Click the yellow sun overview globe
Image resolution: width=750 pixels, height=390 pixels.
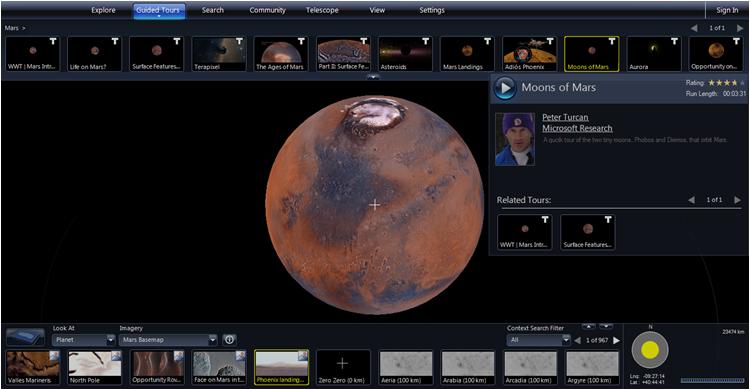[x=650, y=350]
